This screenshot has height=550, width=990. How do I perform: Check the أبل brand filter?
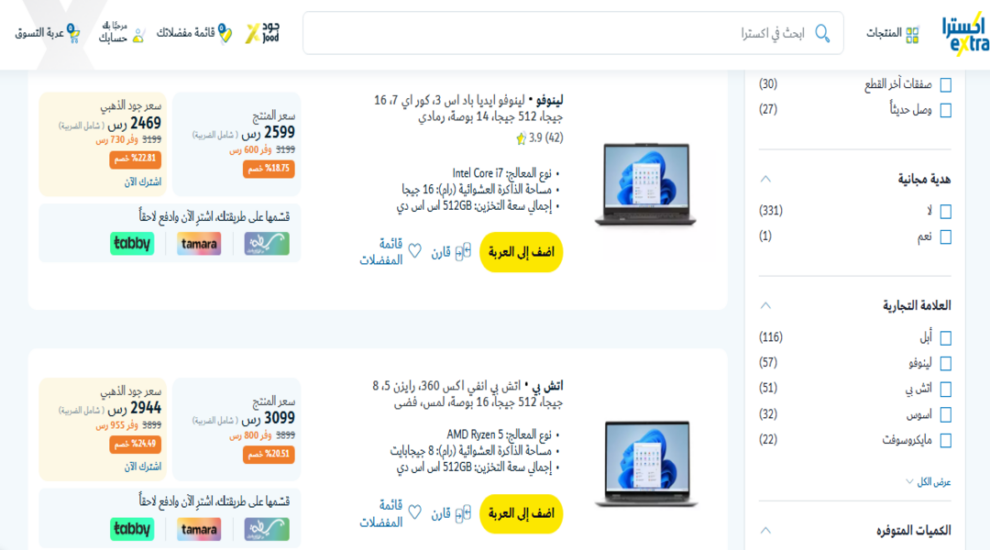point(945,338)
